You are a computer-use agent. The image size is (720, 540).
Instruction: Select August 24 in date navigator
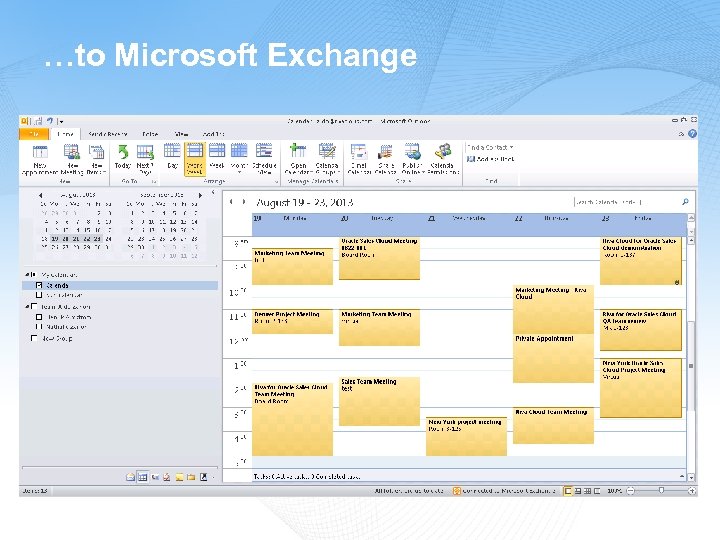[108, 239]
